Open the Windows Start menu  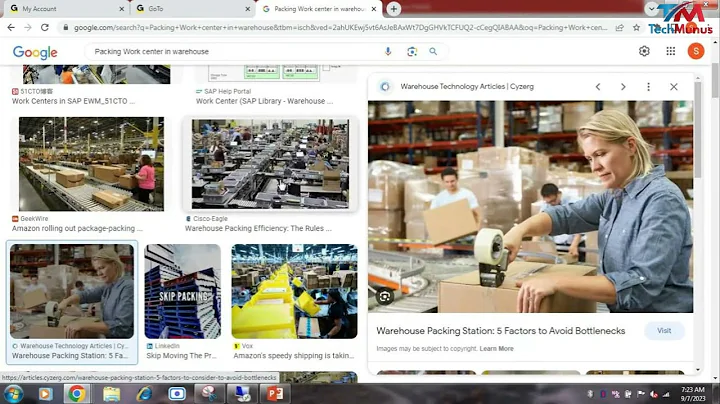coord(13,394)
